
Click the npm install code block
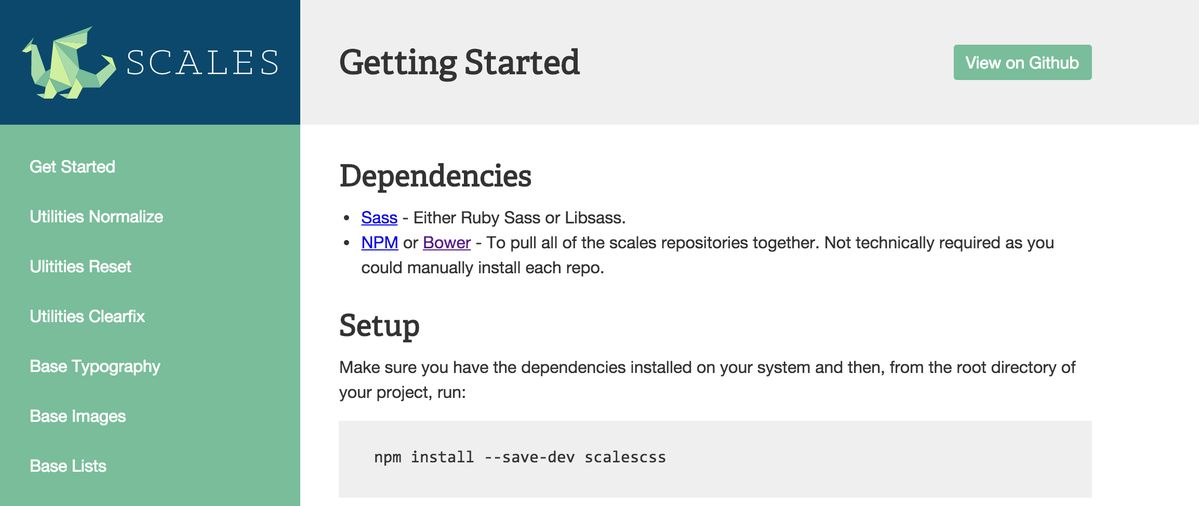click(714, 458)
